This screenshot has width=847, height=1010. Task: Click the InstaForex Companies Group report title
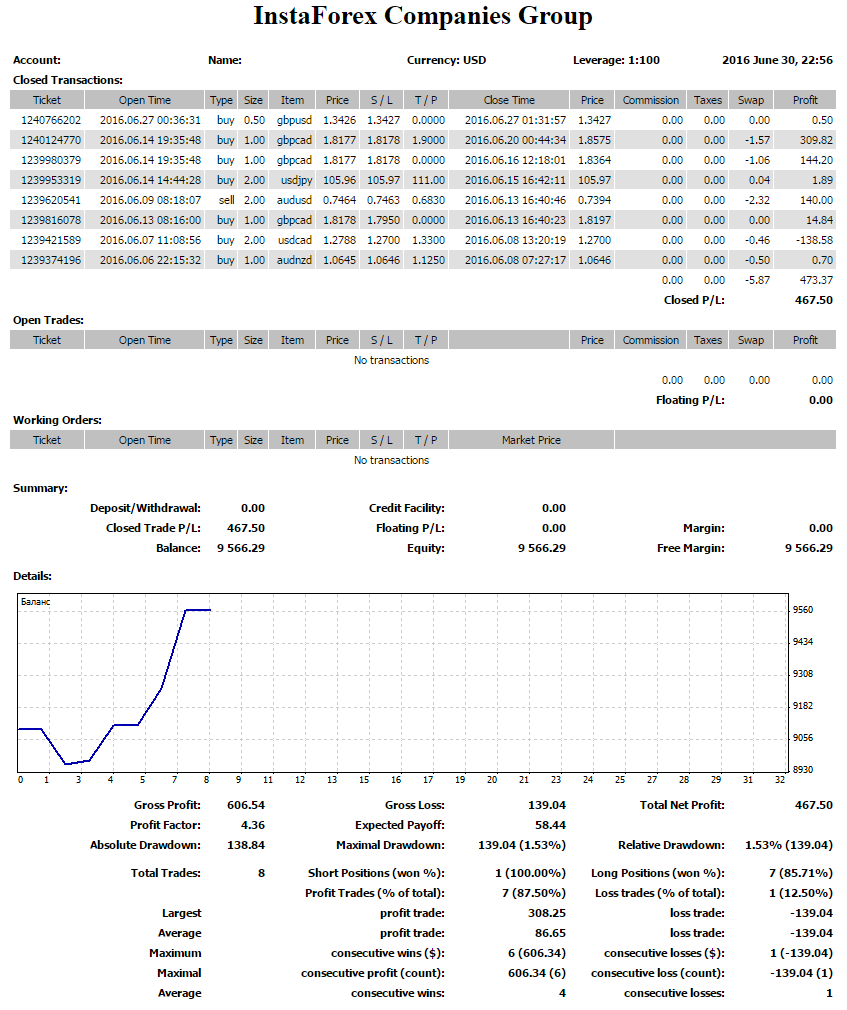coord(423,16)
